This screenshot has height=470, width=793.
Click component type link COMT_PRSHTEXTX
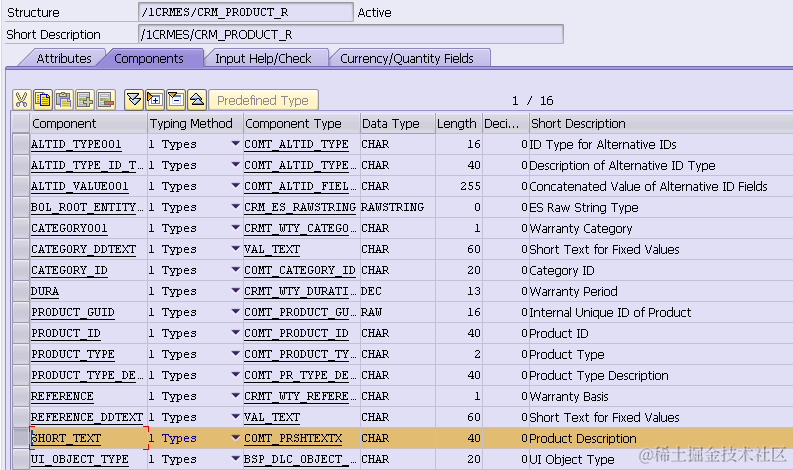293,438
